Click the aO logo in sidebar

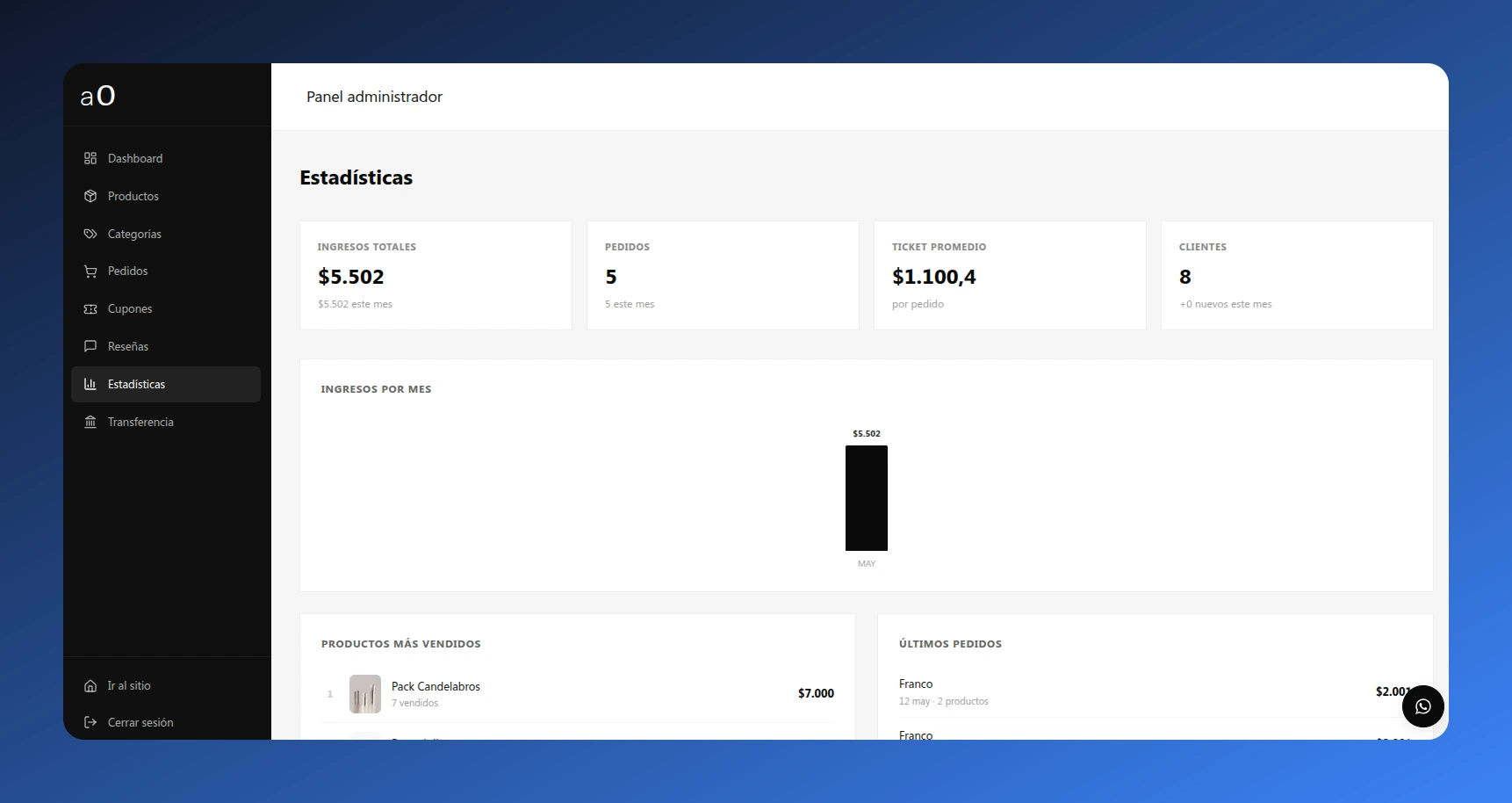[x=97, y=95]
